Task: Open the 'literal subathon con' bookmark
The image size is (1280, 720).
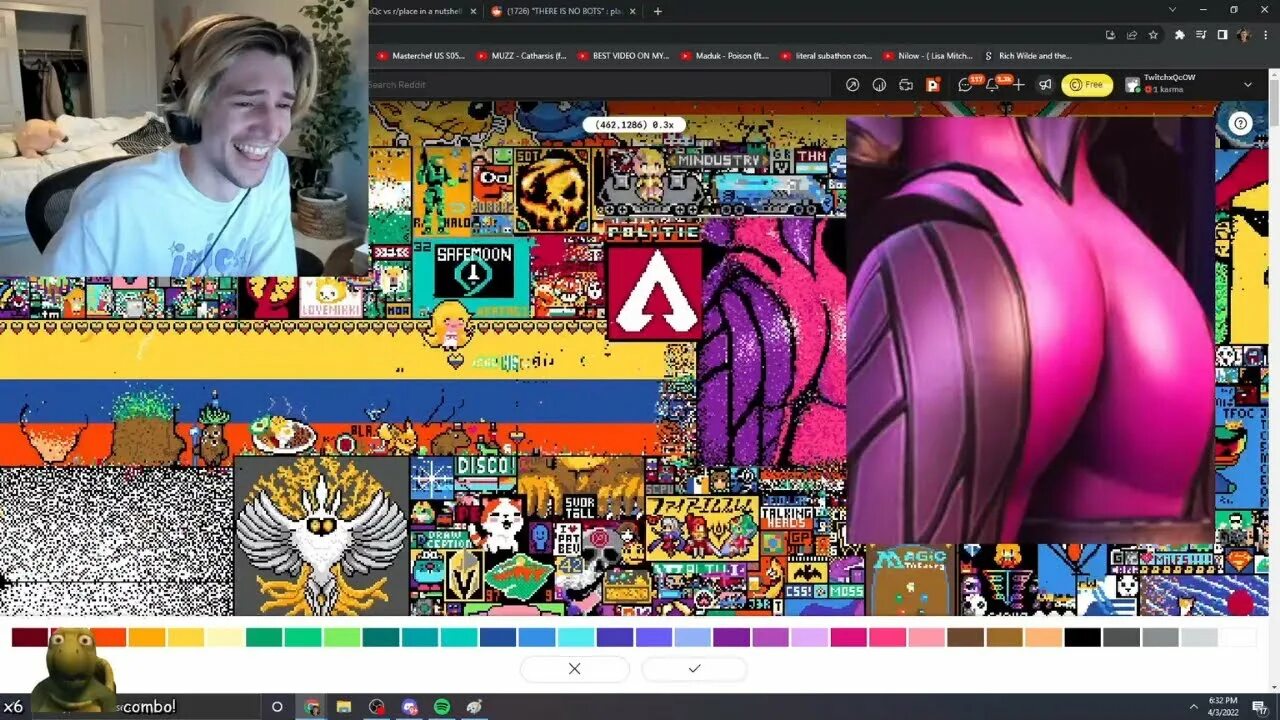Action: point(825,56)
